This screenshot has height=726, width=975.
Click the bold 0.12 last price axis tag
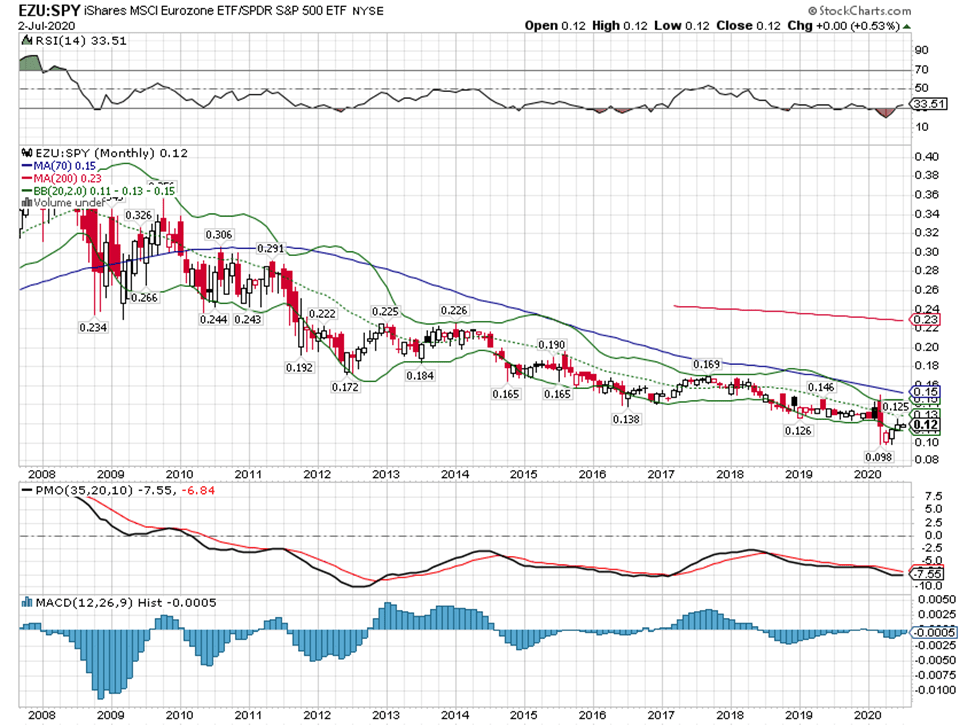[926, 425]
